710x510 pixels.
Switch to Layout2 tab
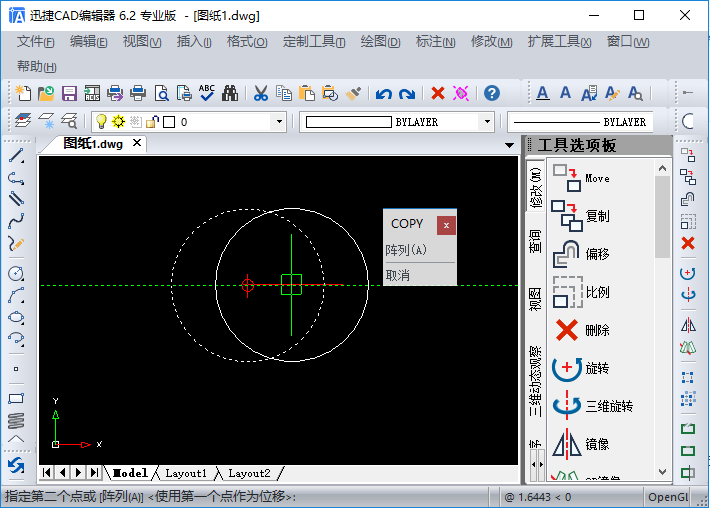pos(249,473)
